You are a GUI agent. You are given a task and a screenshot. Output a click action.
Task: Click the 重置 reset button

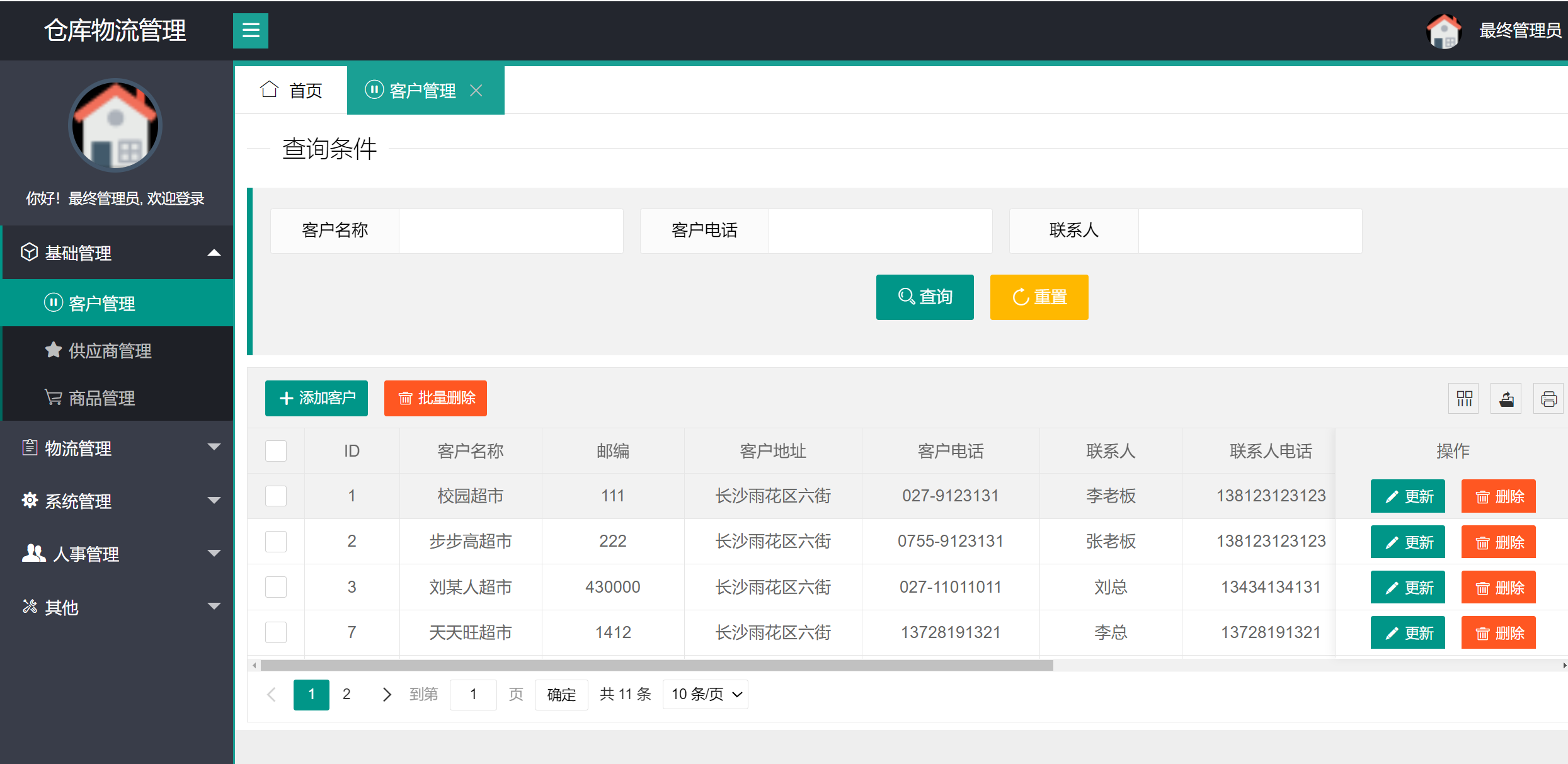[x=1039, y=297]
